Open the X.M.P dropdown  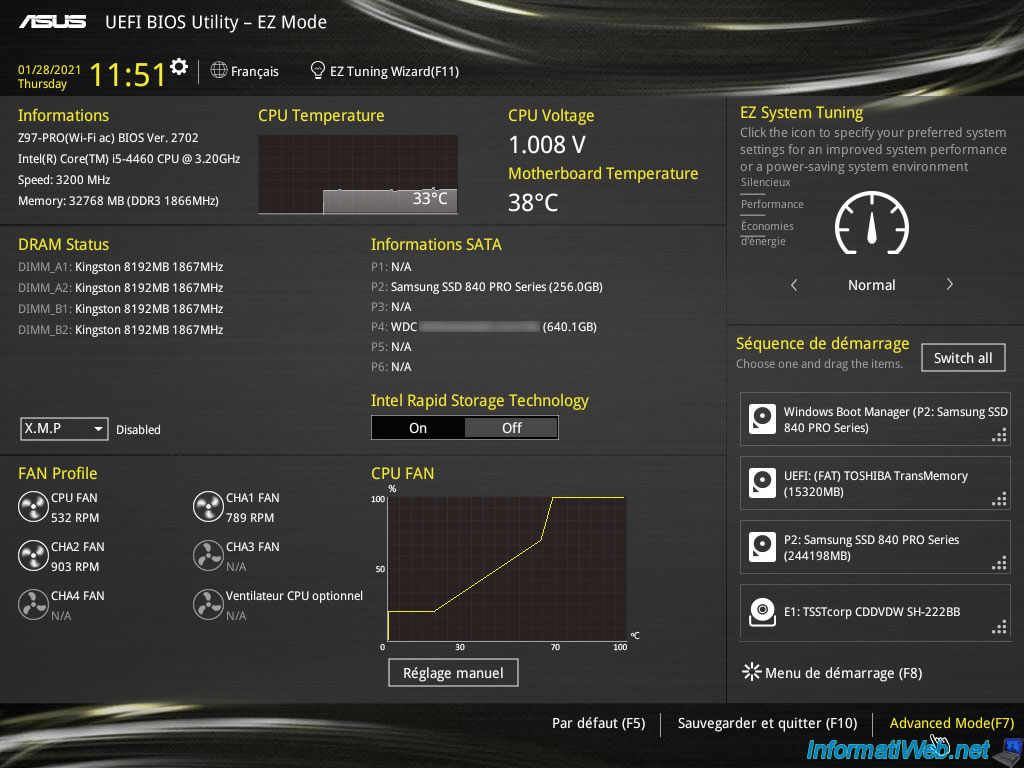(64, 429)
